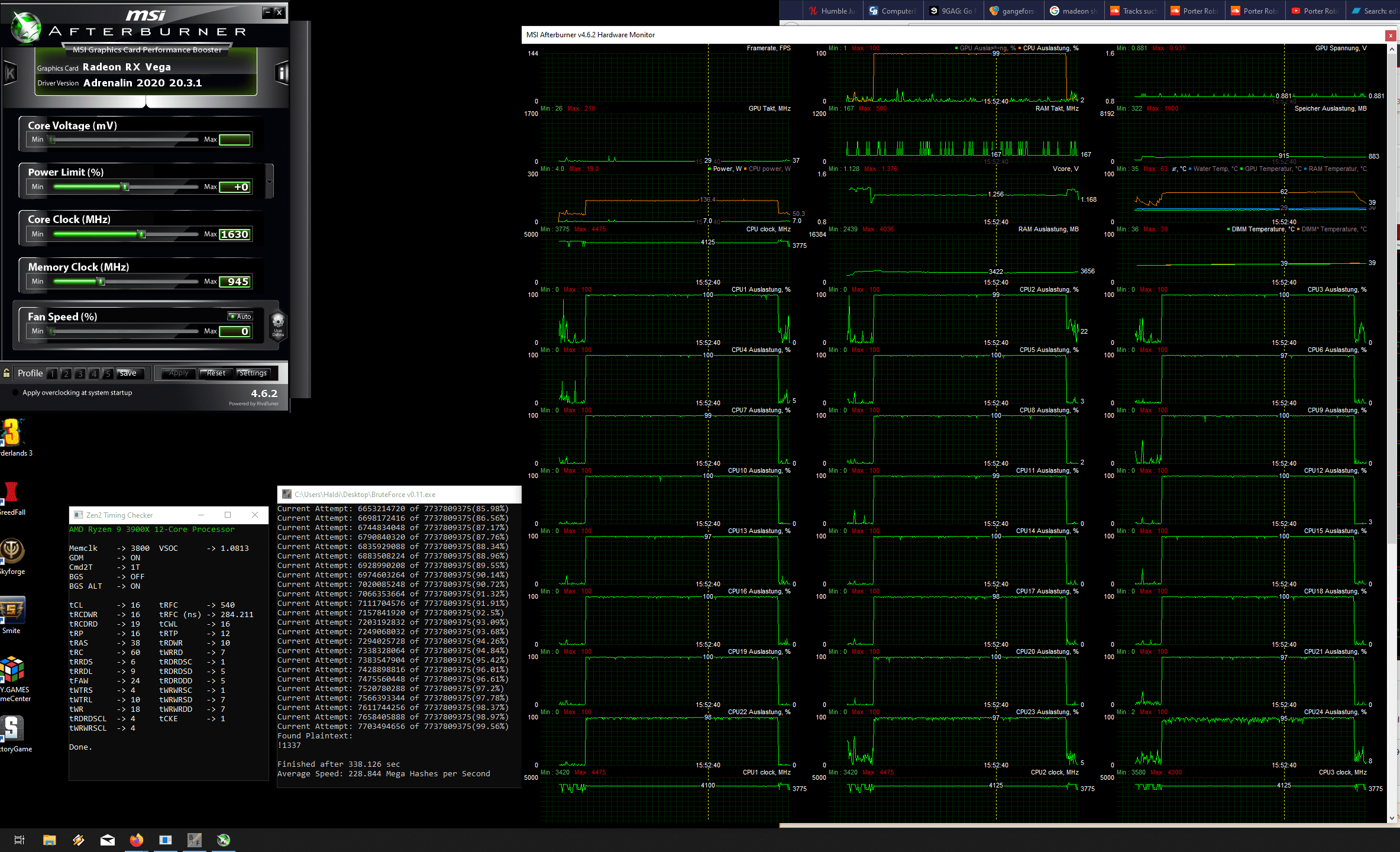Open Skyforge desktop shortcut
The image size is (1400, 852).
pos(12,556)
